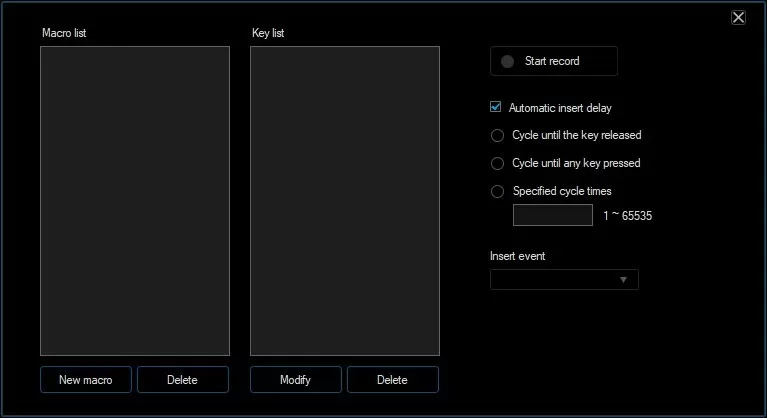The height and width of the screenshot is (418, 767).
Task: Click inside the empty Key list box
Action: (344, 200)
